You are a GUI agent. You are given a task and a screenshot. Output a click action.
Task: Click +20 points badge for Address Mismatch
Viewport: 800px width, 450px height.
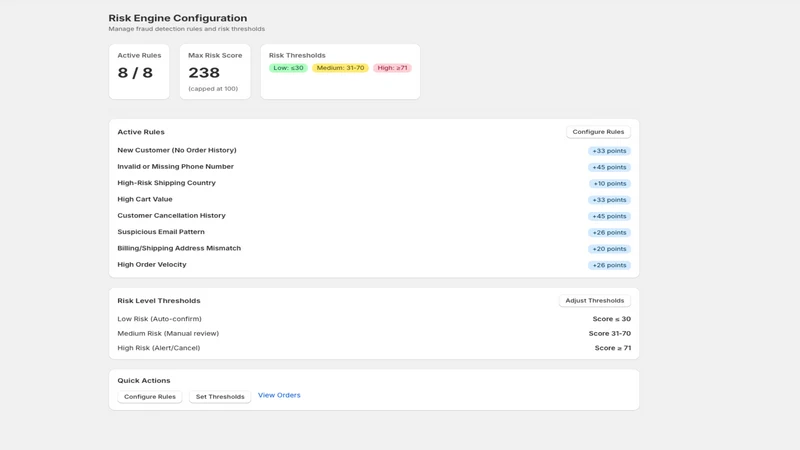coord(609,249)
